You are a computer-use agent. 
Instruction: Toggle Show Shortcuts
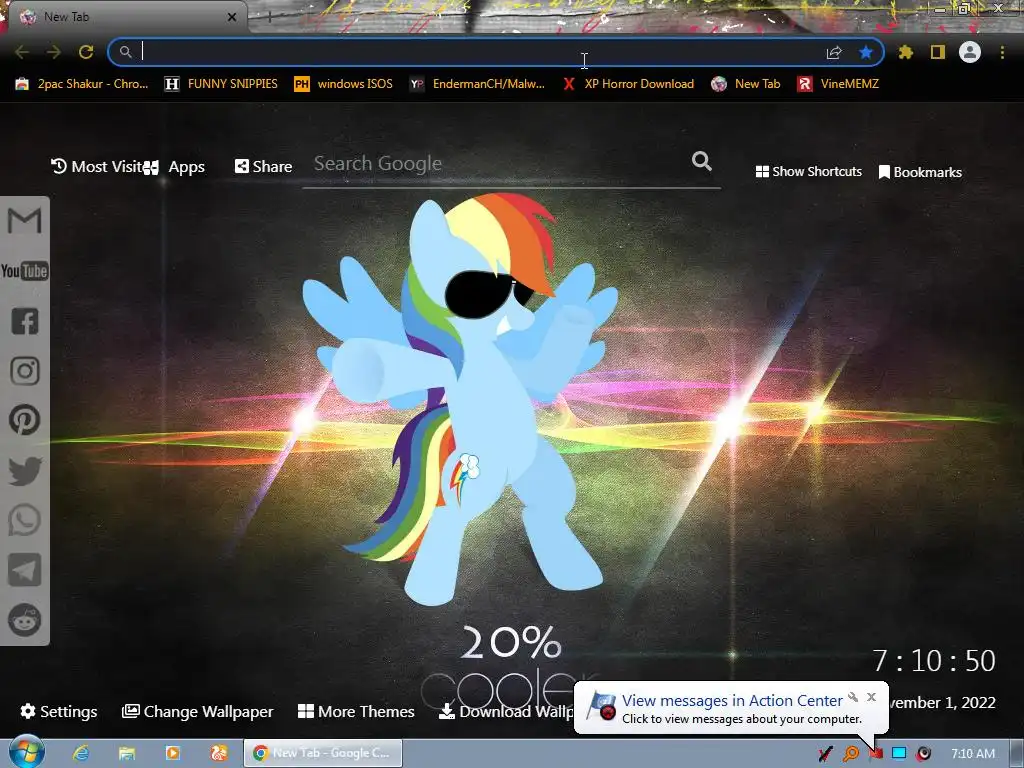pos(808,171)
